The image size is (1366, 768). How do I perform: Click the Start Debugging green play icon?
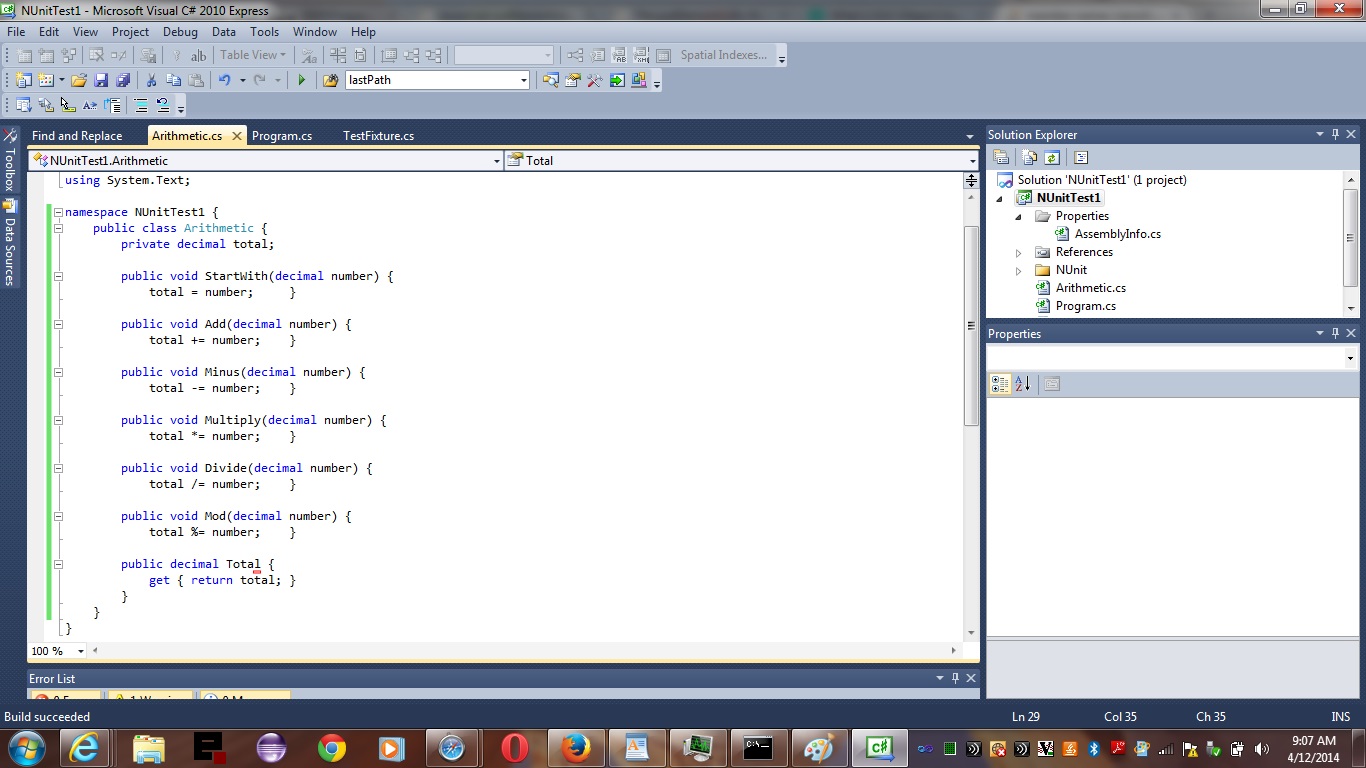click(x=301, y=80)
